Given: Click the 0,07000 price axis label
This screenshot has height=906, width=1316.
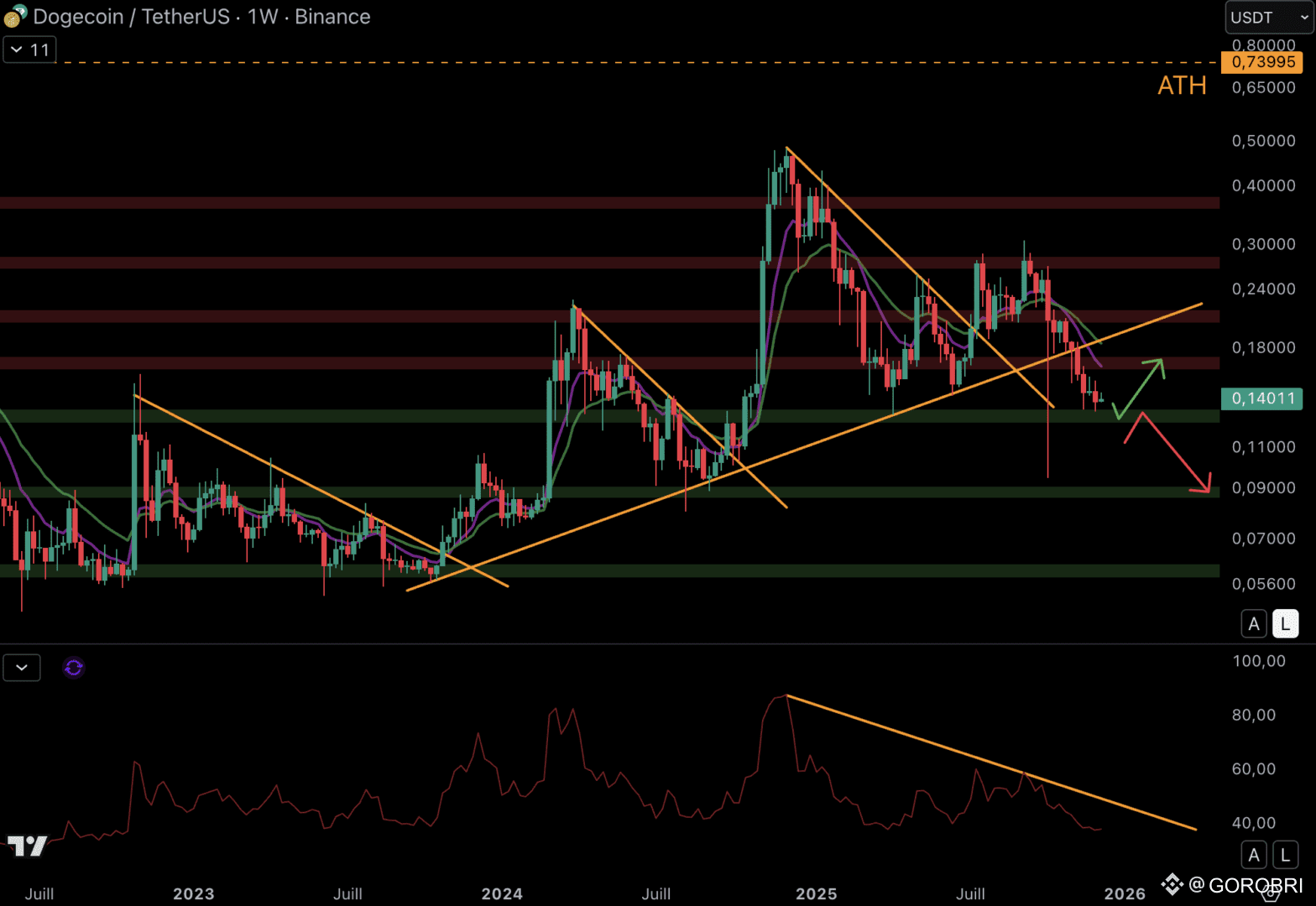Looking at the screenshot, I should tap(1264, 539).
